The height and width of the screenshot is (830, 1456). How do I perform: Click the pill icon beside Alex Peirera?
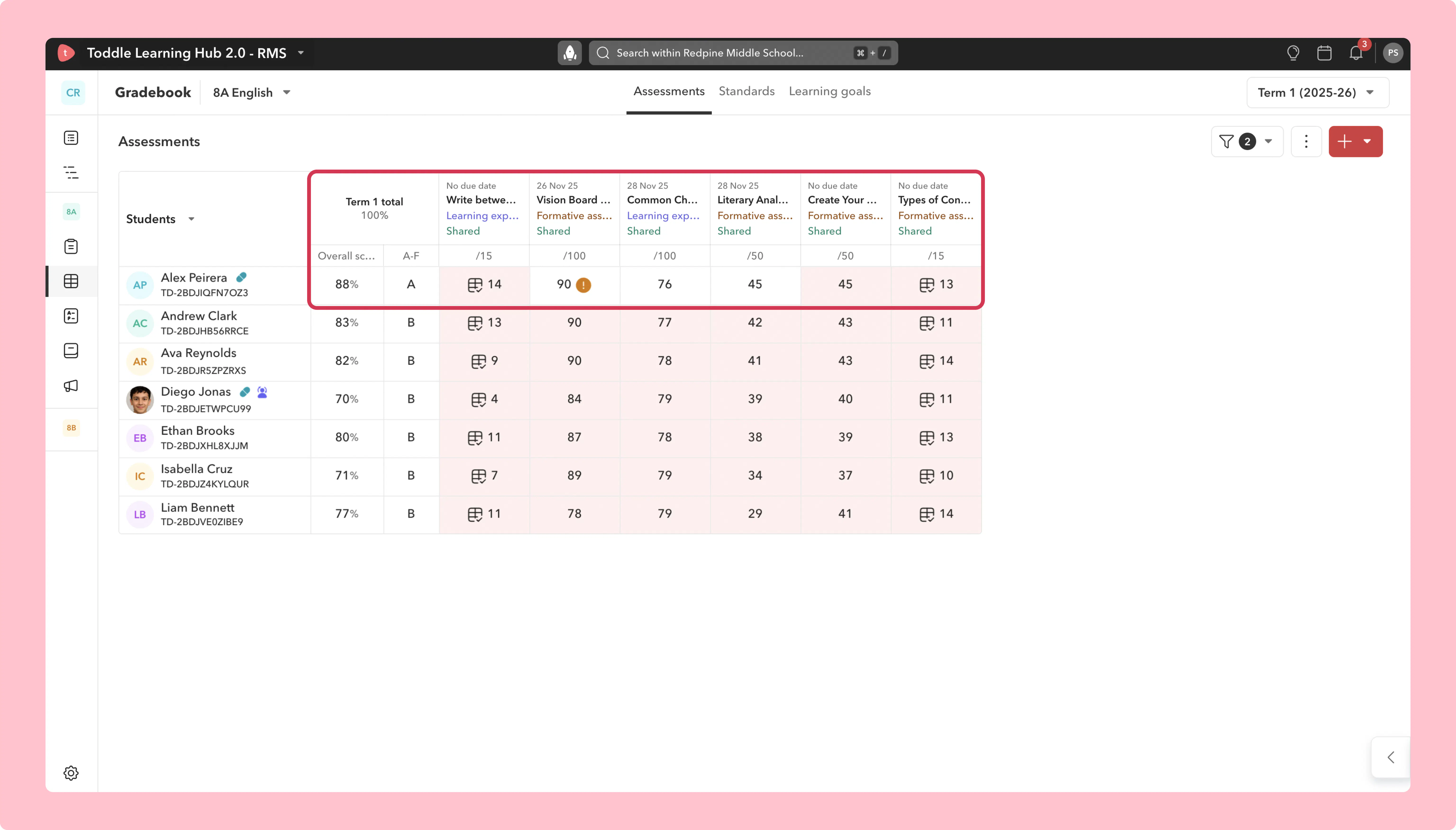coord(241,277)
